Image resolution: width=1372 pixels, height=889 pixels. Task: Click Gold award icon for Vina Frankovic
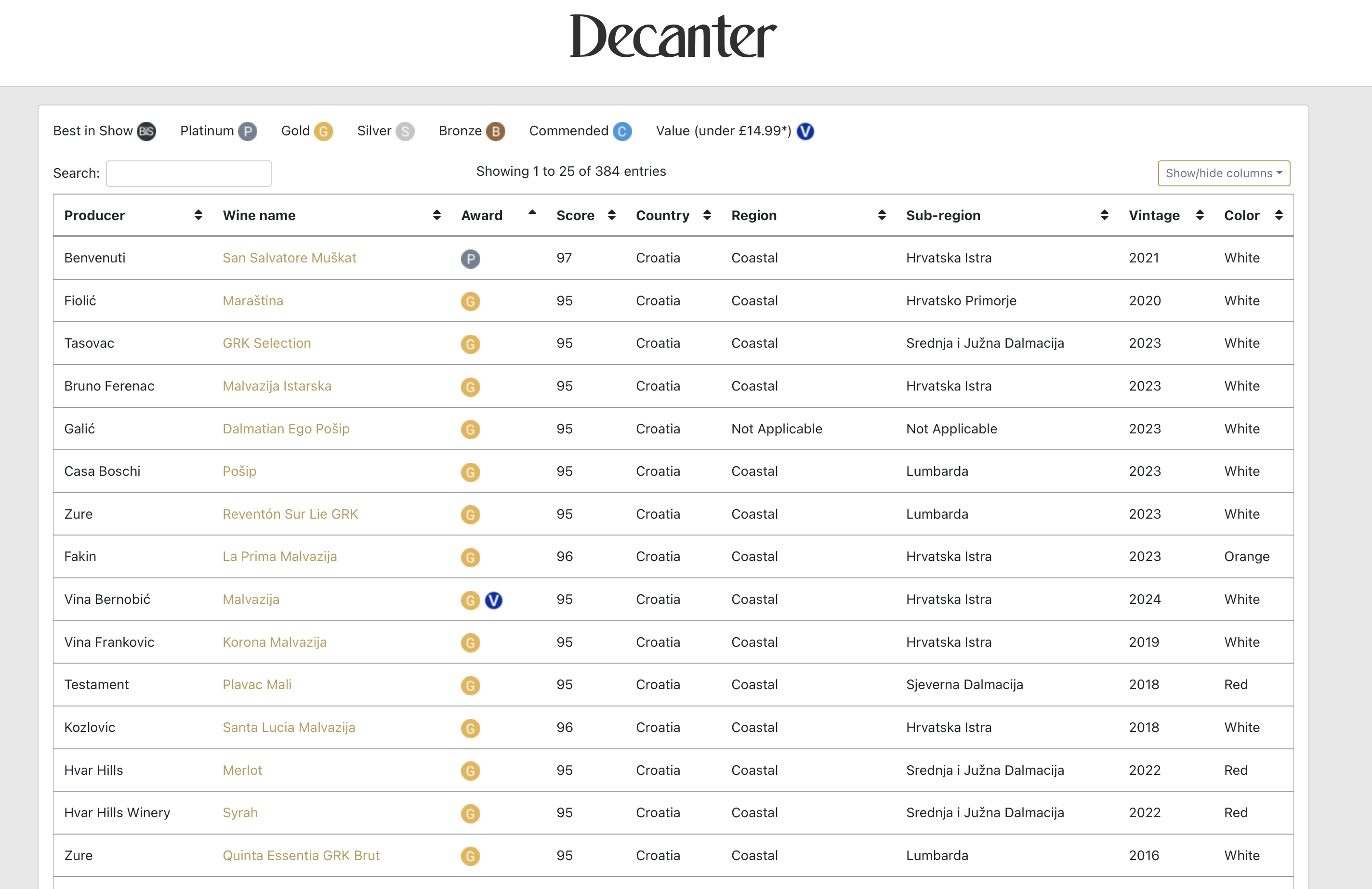pos(470,643)
